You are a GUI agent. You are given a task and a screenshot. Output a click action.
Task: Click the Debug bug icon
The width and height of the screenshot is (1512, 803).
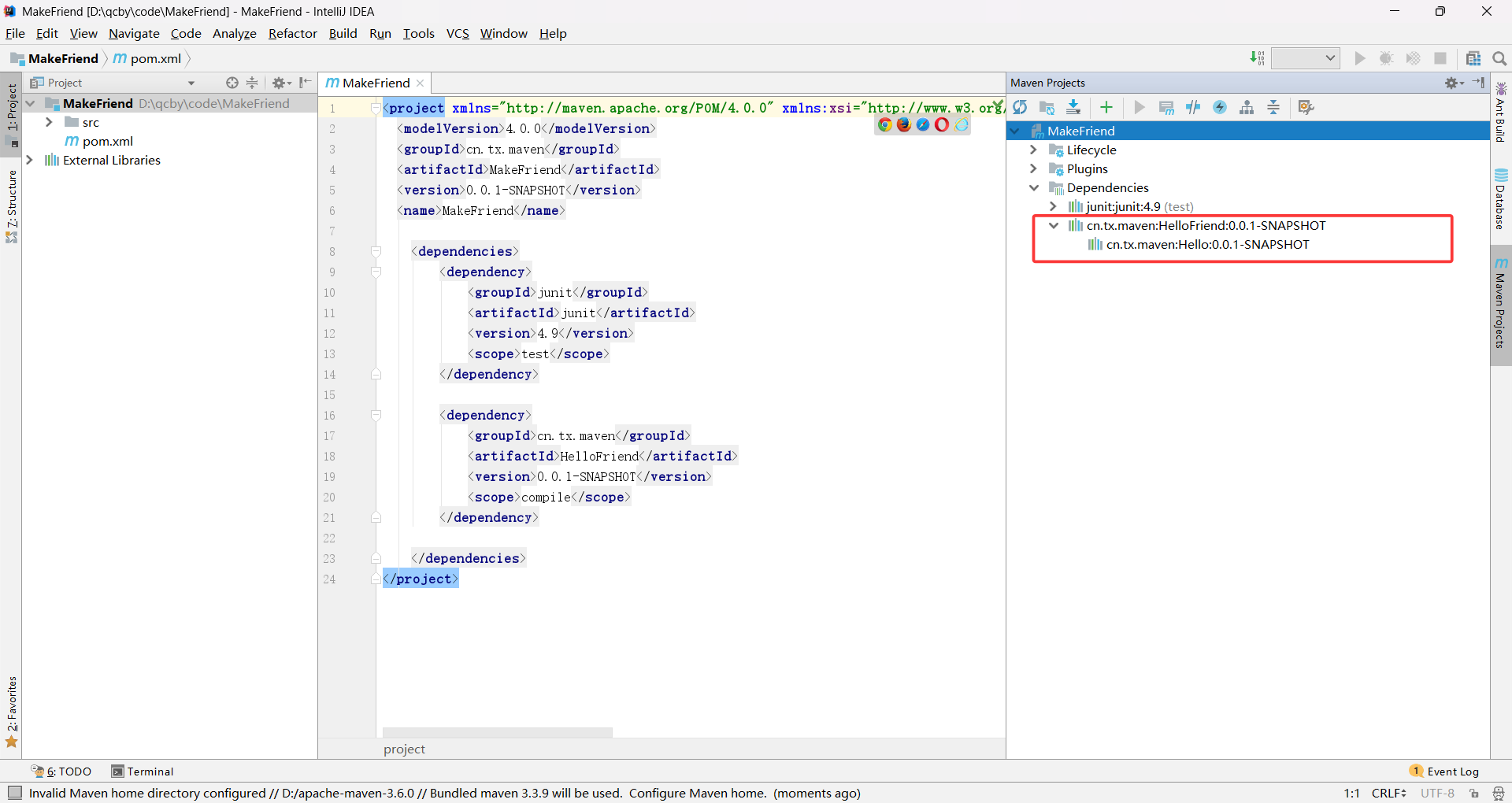coord(1387,58)
